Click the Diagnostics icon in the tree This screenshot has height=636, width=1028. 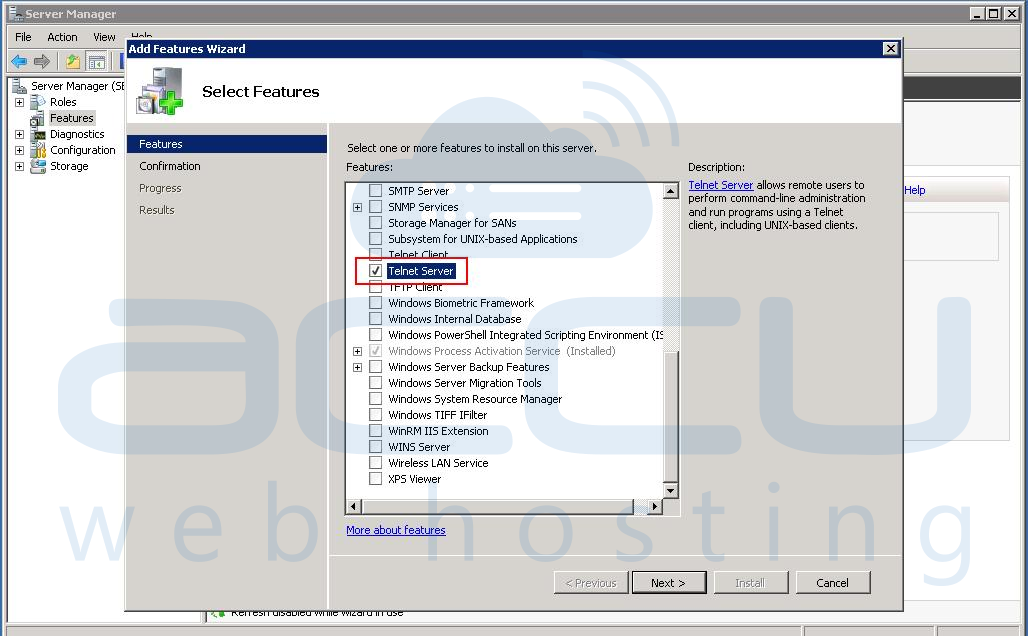click(x=38, y=134)
